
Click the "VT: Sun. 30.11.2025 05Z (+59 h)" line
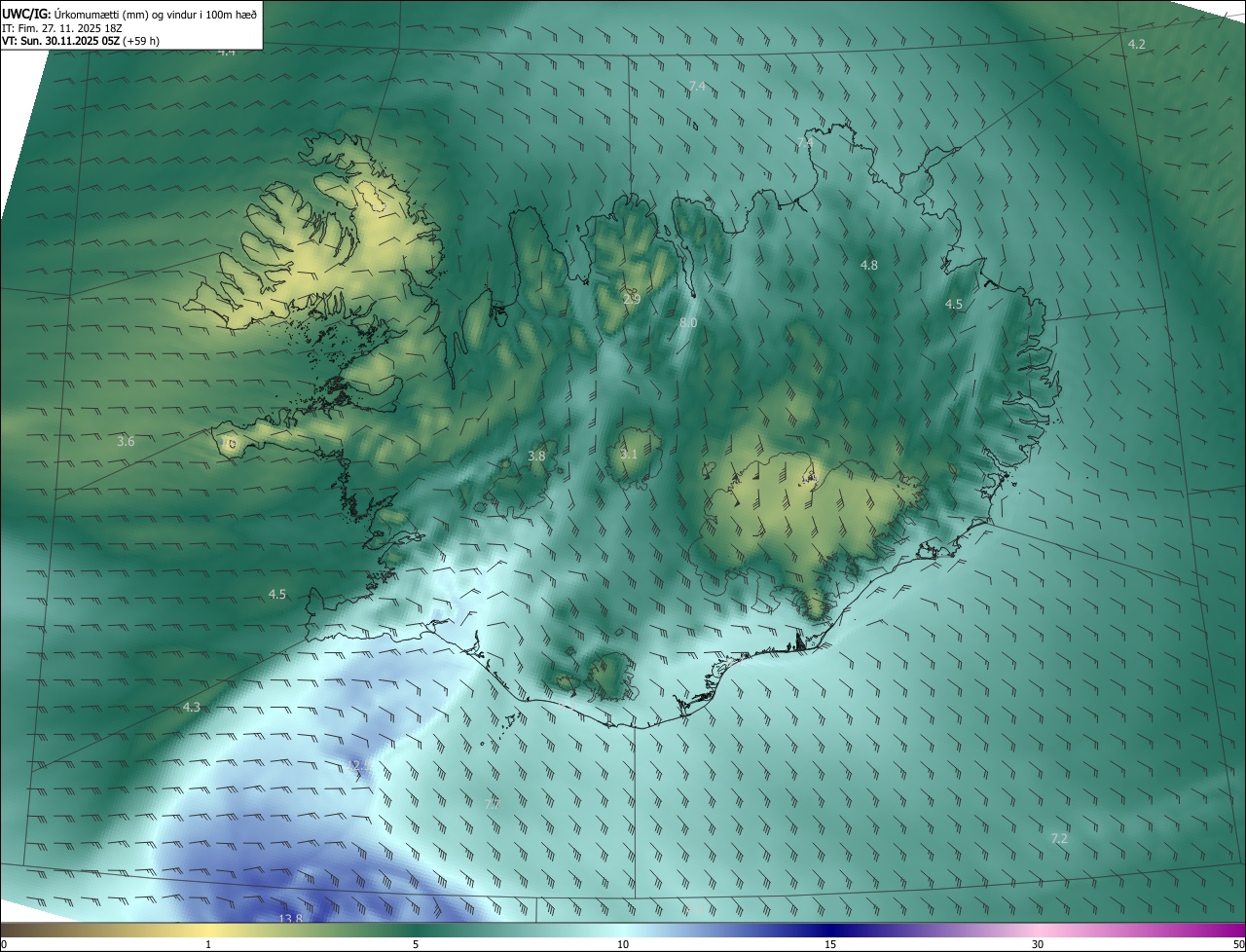(81, 40)
